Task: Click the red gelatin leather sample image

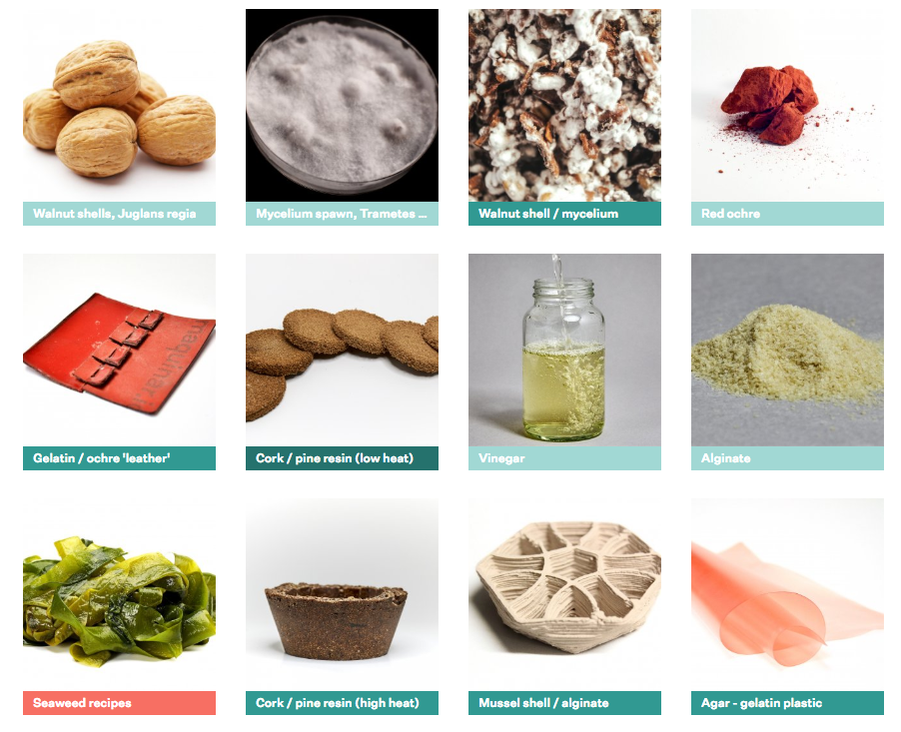Action: (119, 350)
